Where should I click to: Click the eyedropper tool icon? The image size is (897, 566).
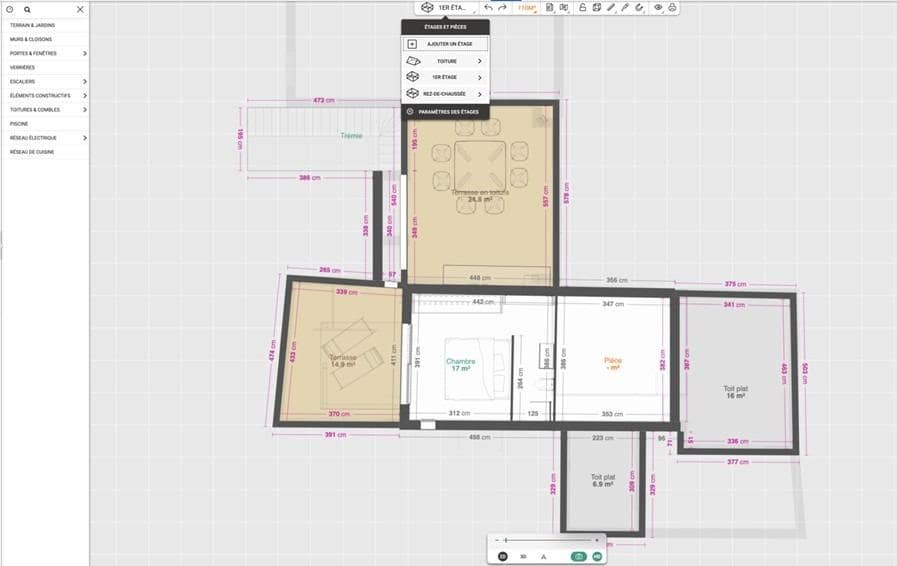[x=625, y=7]
